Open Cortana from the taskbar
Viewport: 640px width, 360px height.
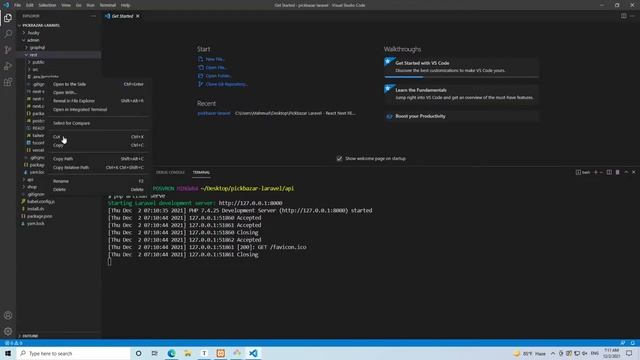click(138, 353)
